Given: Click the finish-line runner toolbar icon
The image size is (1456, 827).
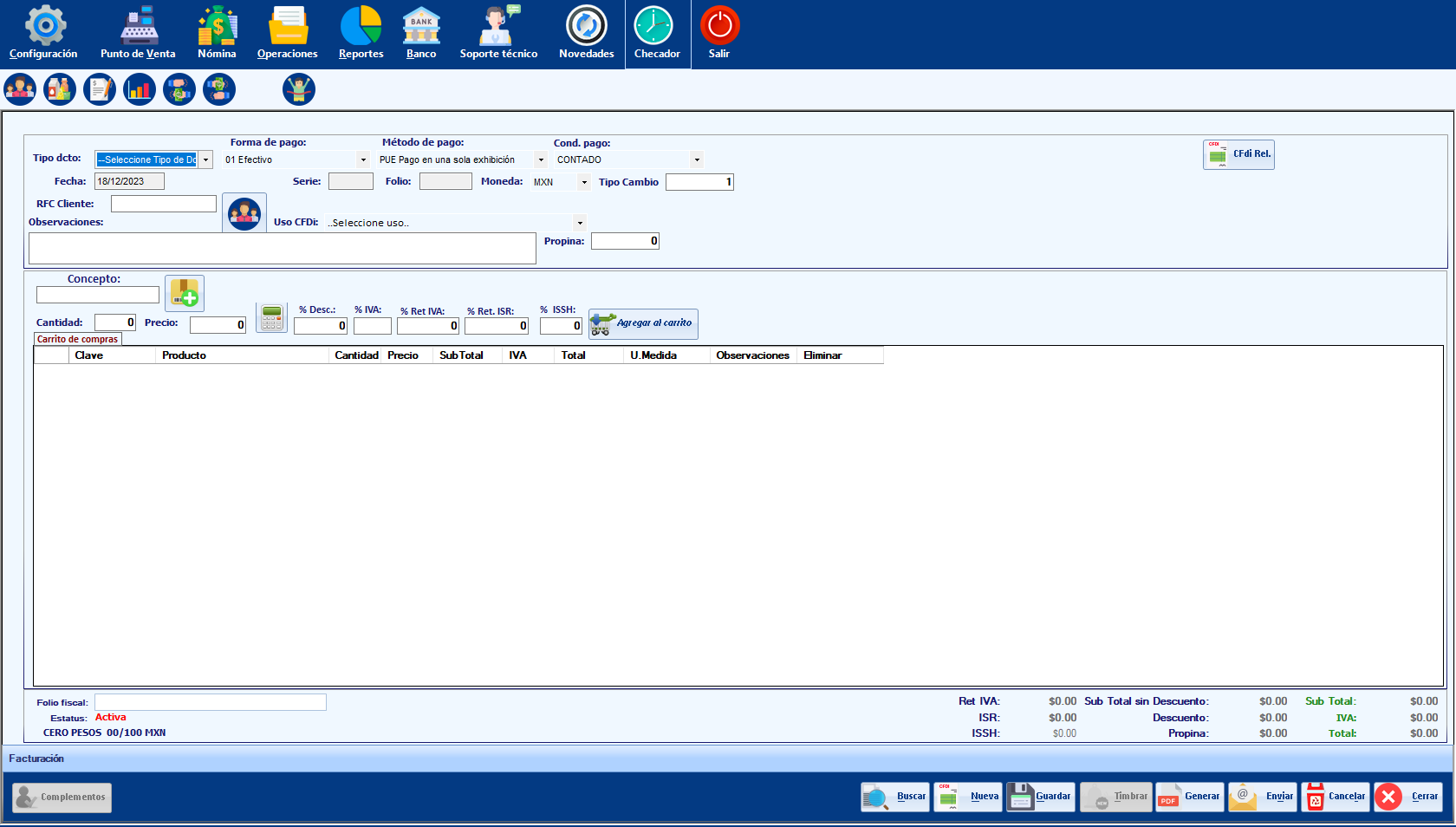Looking at the screenshot, I should [x=299, y=89].
